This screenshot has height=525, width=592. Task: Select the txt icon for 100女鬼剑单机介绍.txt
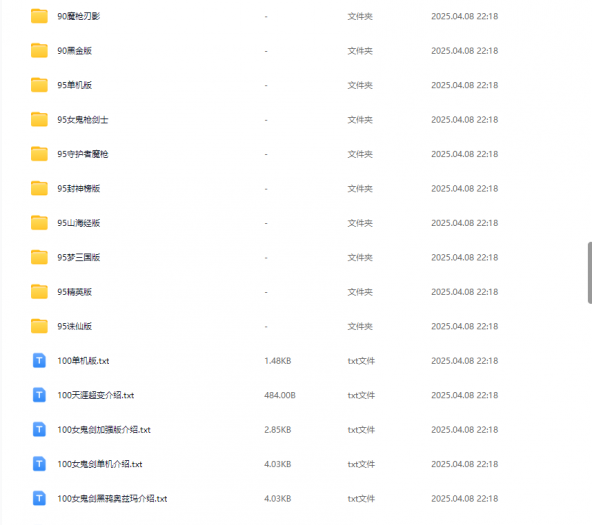(39, 464)
